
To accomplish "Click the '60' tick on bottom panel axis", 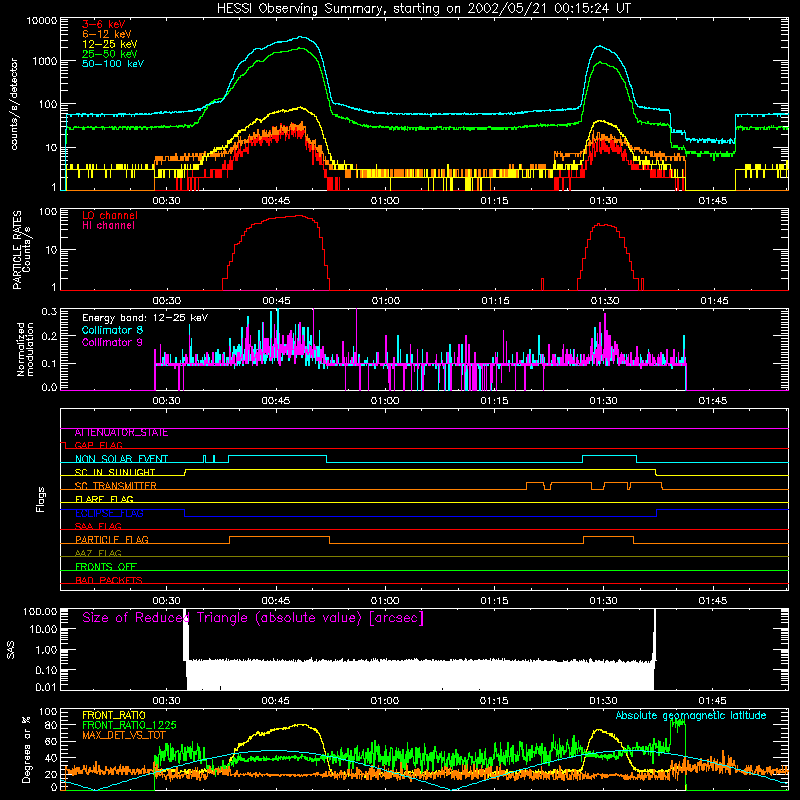I will pos(51,742).
